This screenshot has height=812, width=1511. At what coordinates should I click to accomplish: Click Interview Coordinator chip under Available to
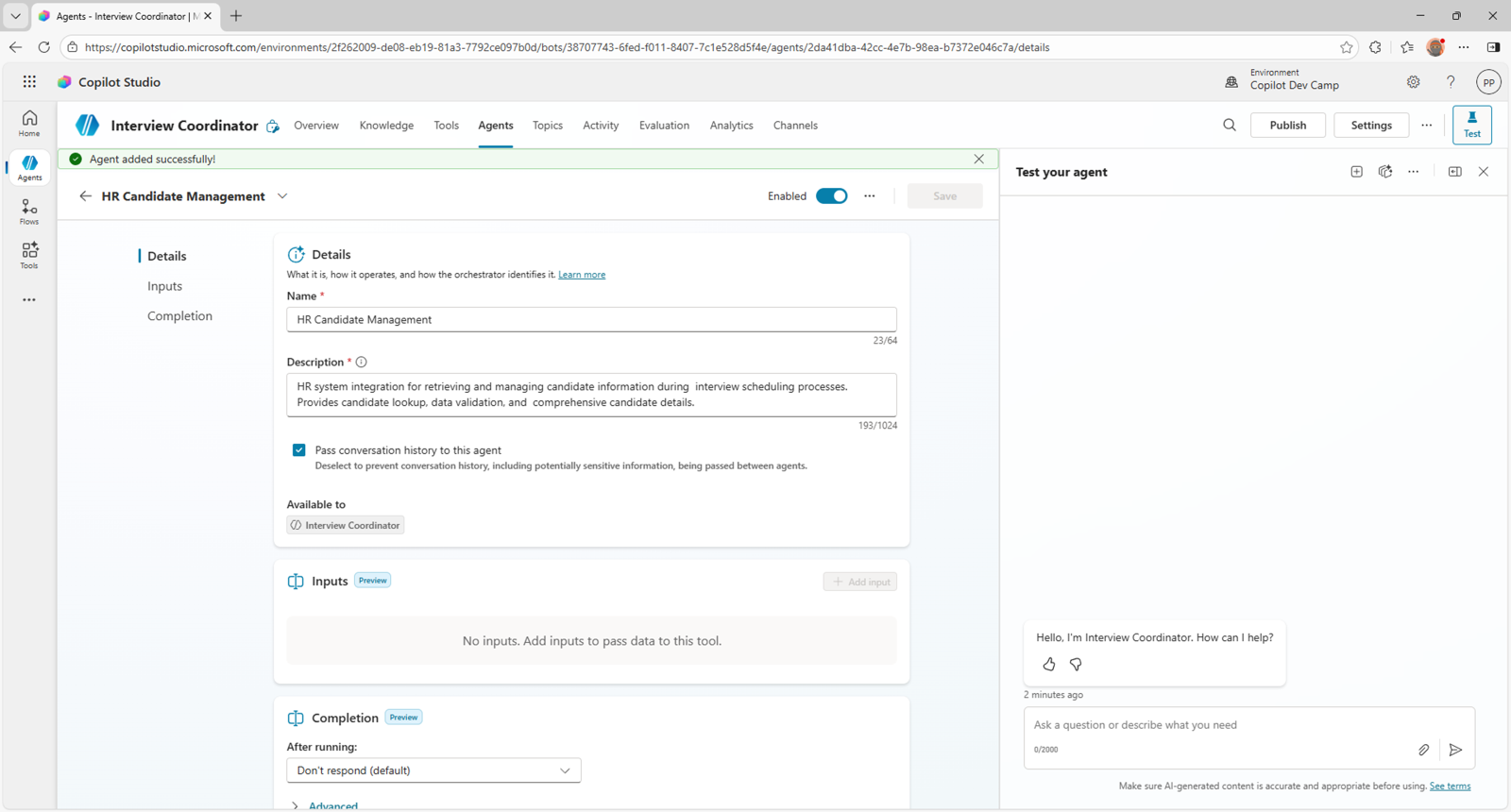(346, 525)
